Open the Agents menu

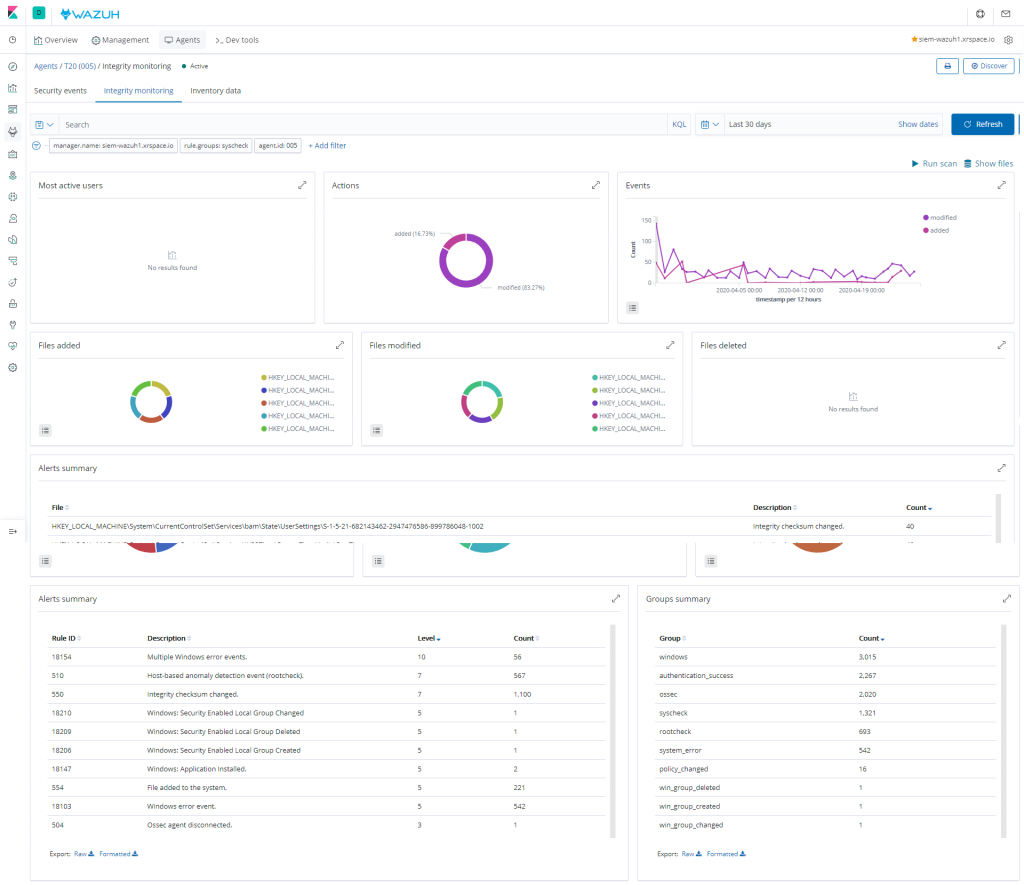tap(182, 40)
